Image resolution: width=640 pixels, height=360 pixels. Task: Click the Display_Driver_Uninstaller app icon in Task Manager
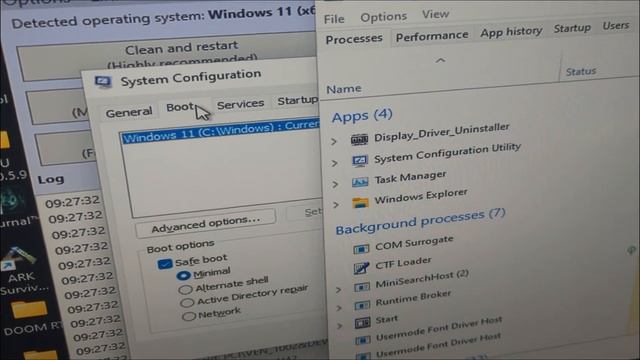point(359,140)
